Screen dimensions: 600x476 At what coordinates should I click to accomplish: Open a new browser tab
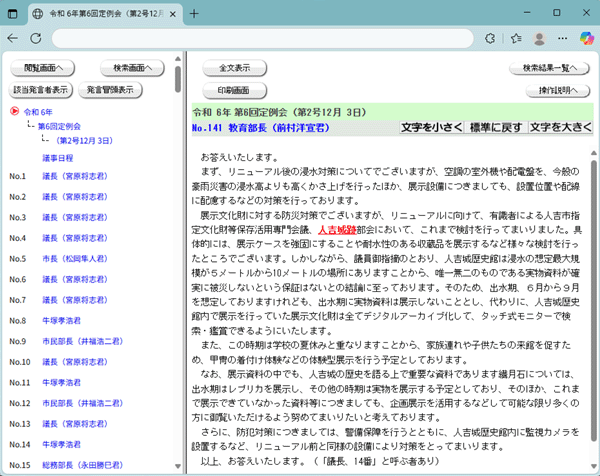coord(194,14)
